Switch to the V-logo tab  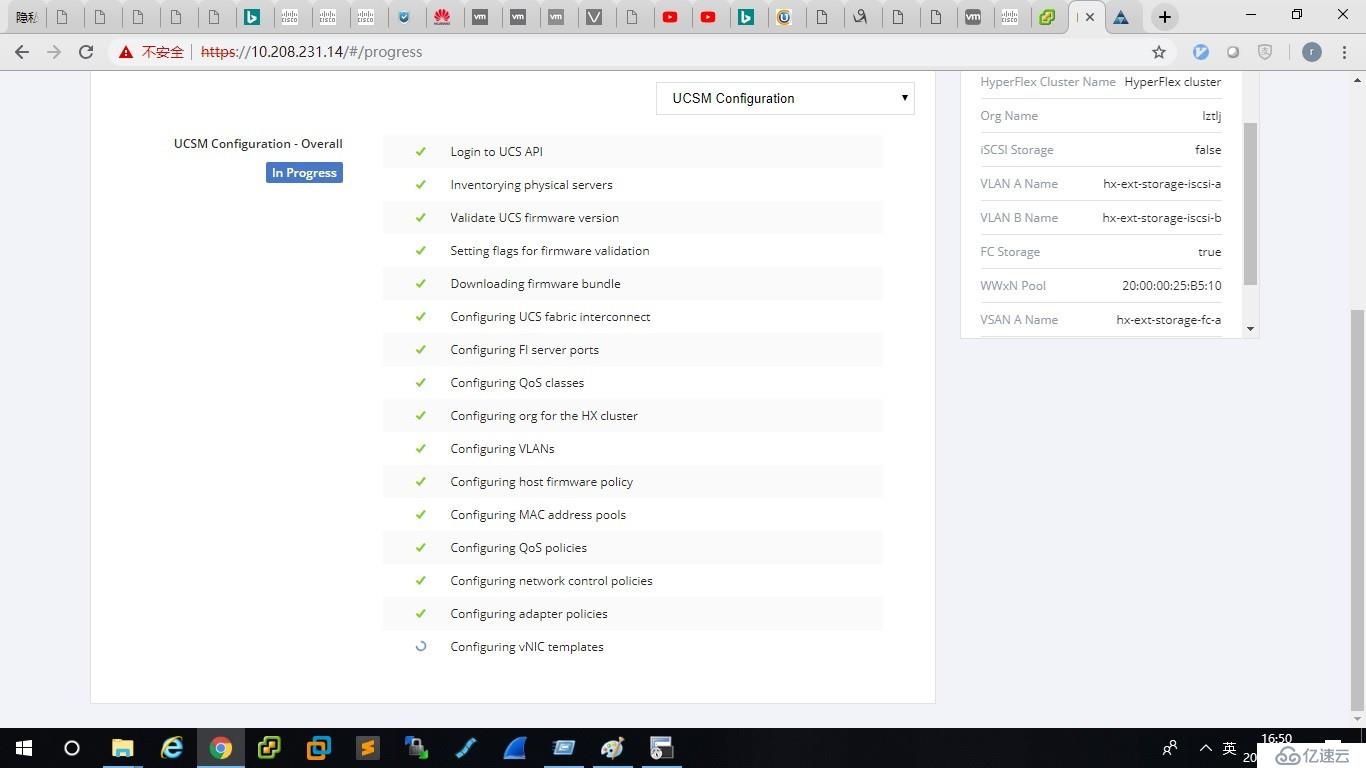coord(594,17)
